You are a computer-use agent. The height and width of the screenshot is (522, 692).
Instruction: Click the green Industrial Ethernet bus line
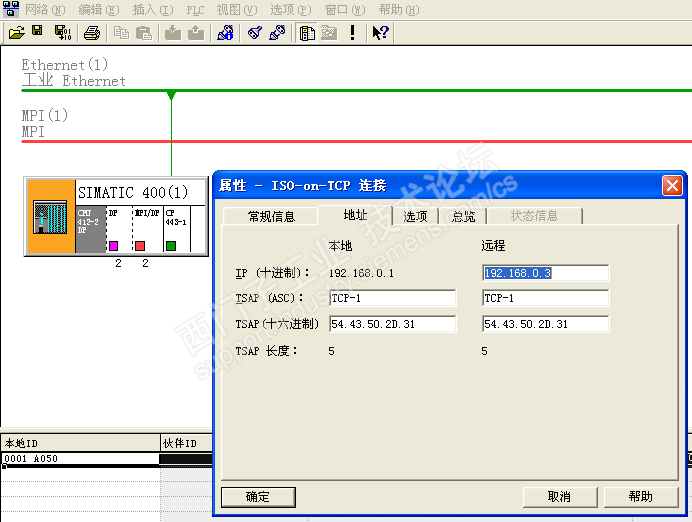[357, 90]
